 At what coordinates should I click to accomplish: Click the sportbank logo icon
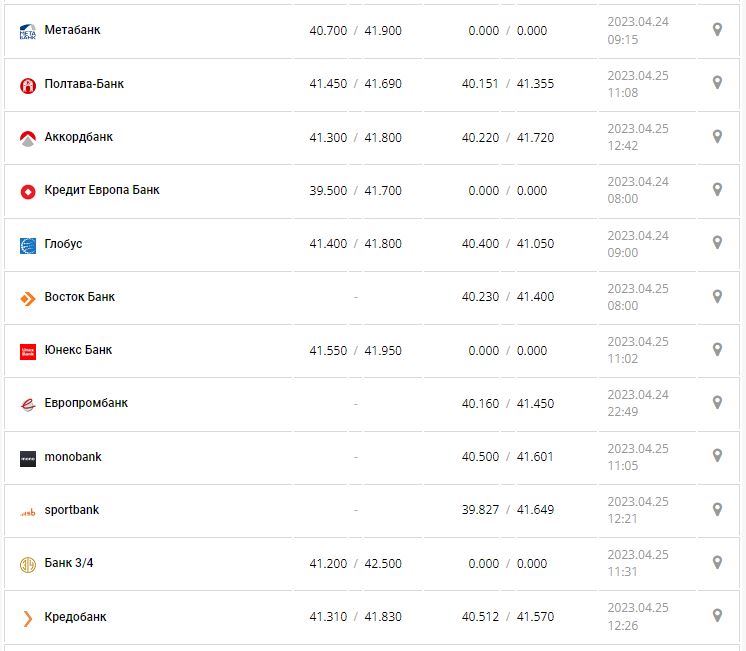28,512
